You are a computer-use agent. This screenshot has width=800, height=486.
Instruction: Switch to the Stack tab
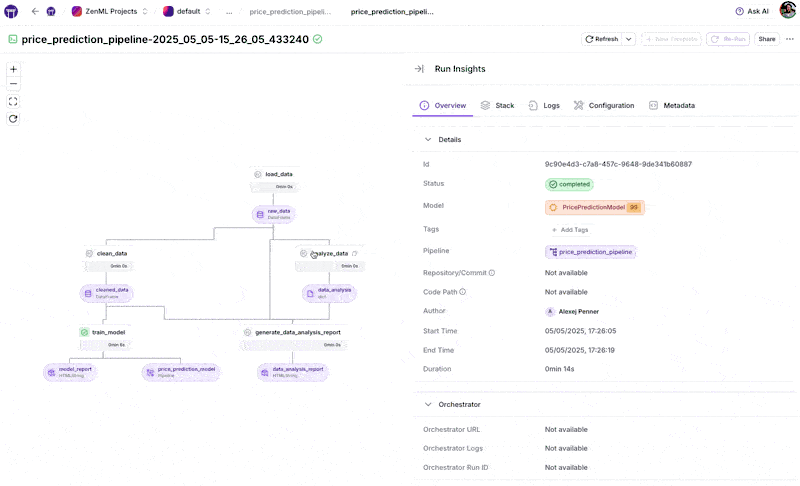(x=497, y=105)
